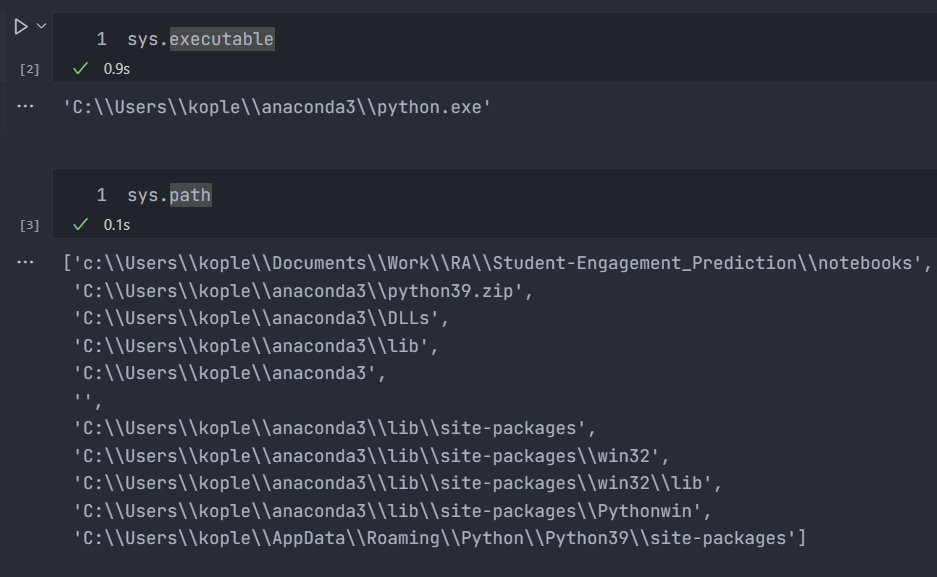The image size is (937, 577).
Task: Open the ellipsis menu beside sys.path output
Action: click(26, 262)
